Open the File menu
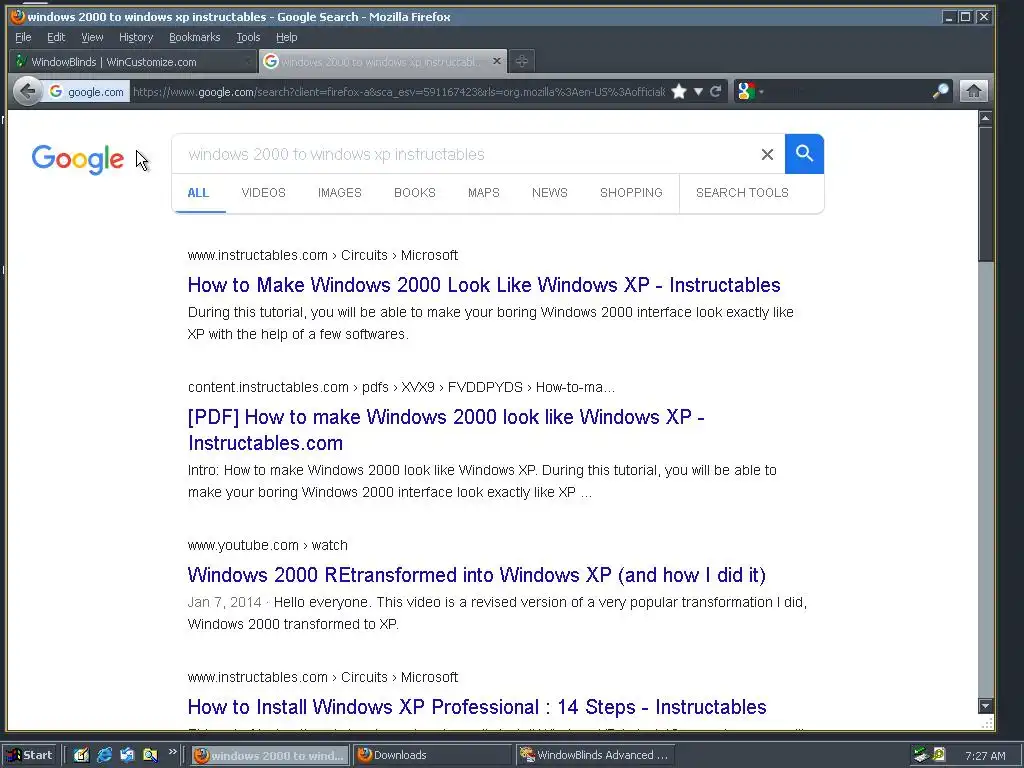The image size is (1024, 768). coord(23,37)
